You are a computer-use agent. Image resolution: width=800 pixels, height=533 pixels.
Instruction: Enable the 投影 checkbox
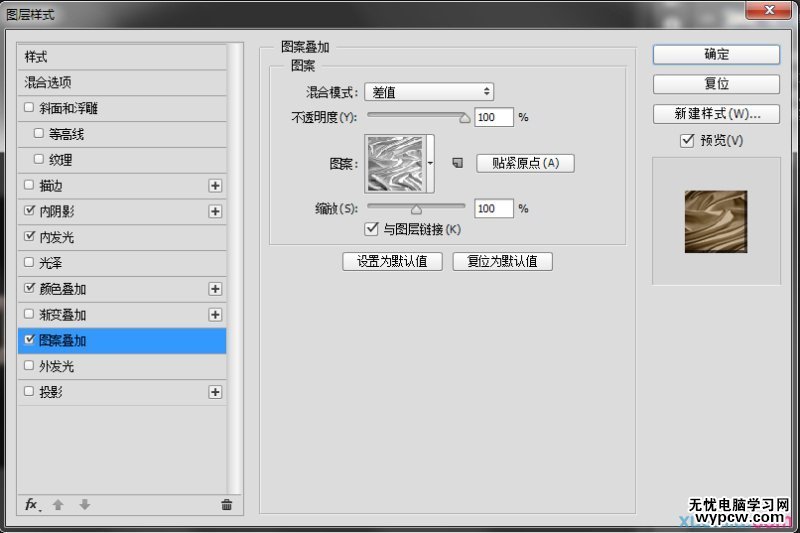pos(29,391)
